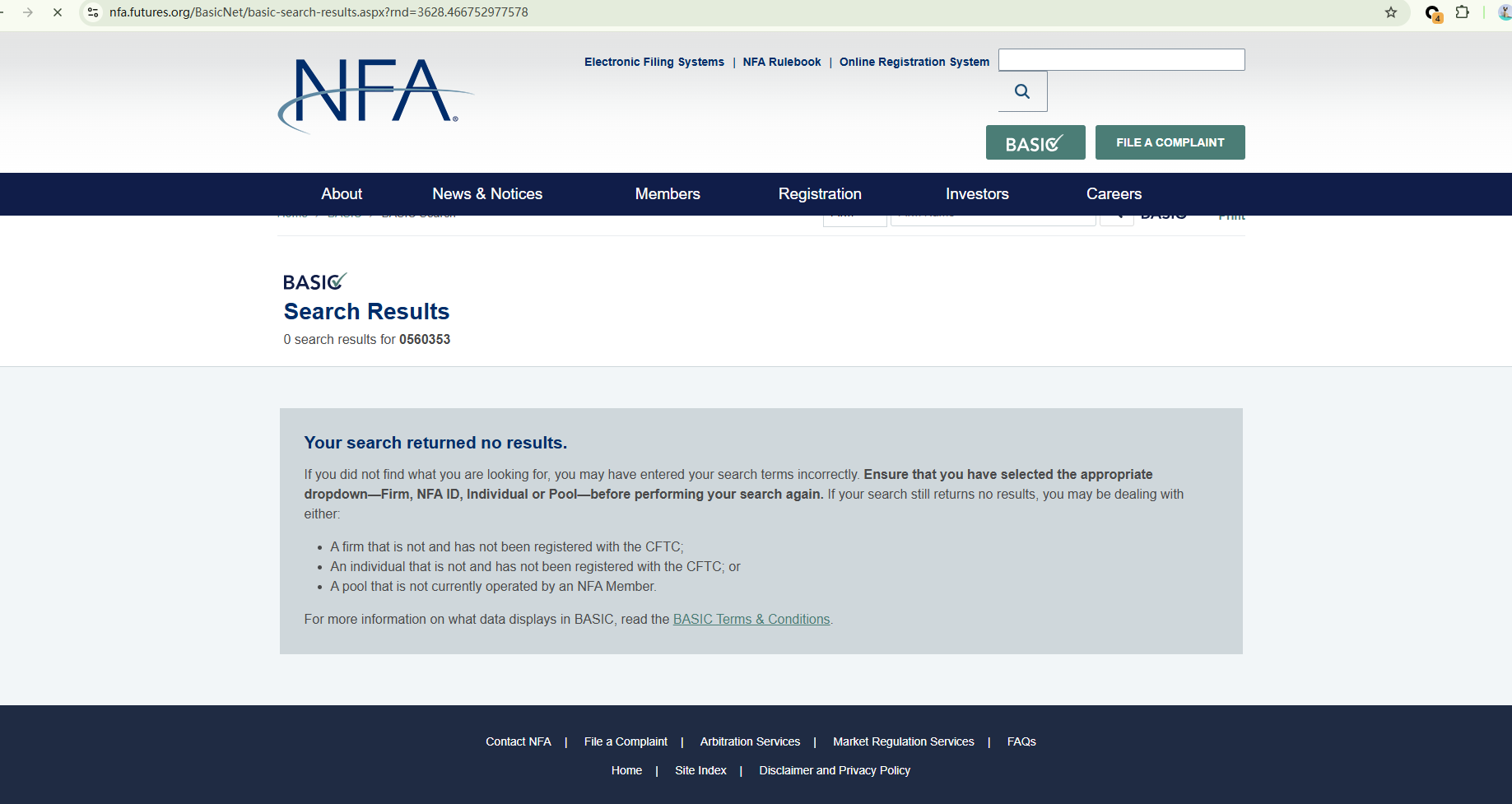The width and height of the screenshot is (1512, 804).
Task: Open the NFA Rulebook link
Action: [782, 62]
